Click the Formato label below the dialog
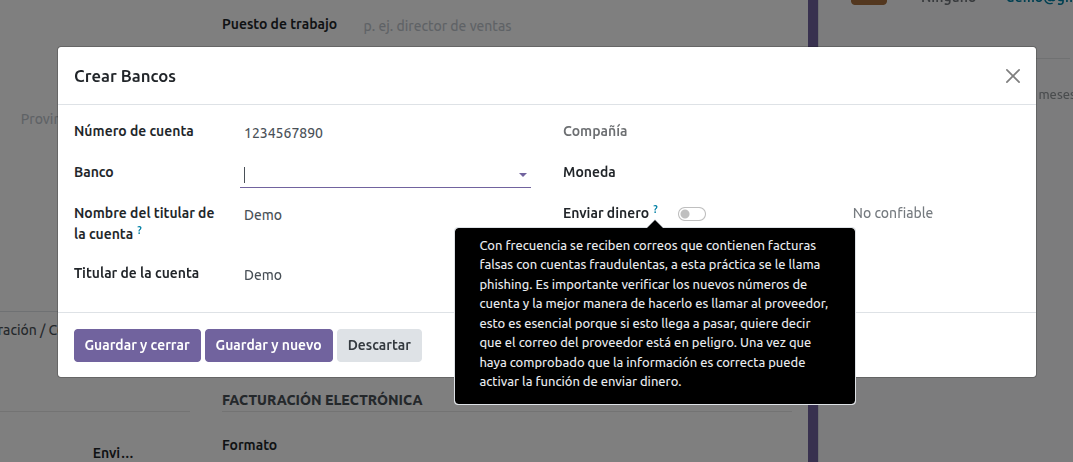1073x462 pixels. 249,445
